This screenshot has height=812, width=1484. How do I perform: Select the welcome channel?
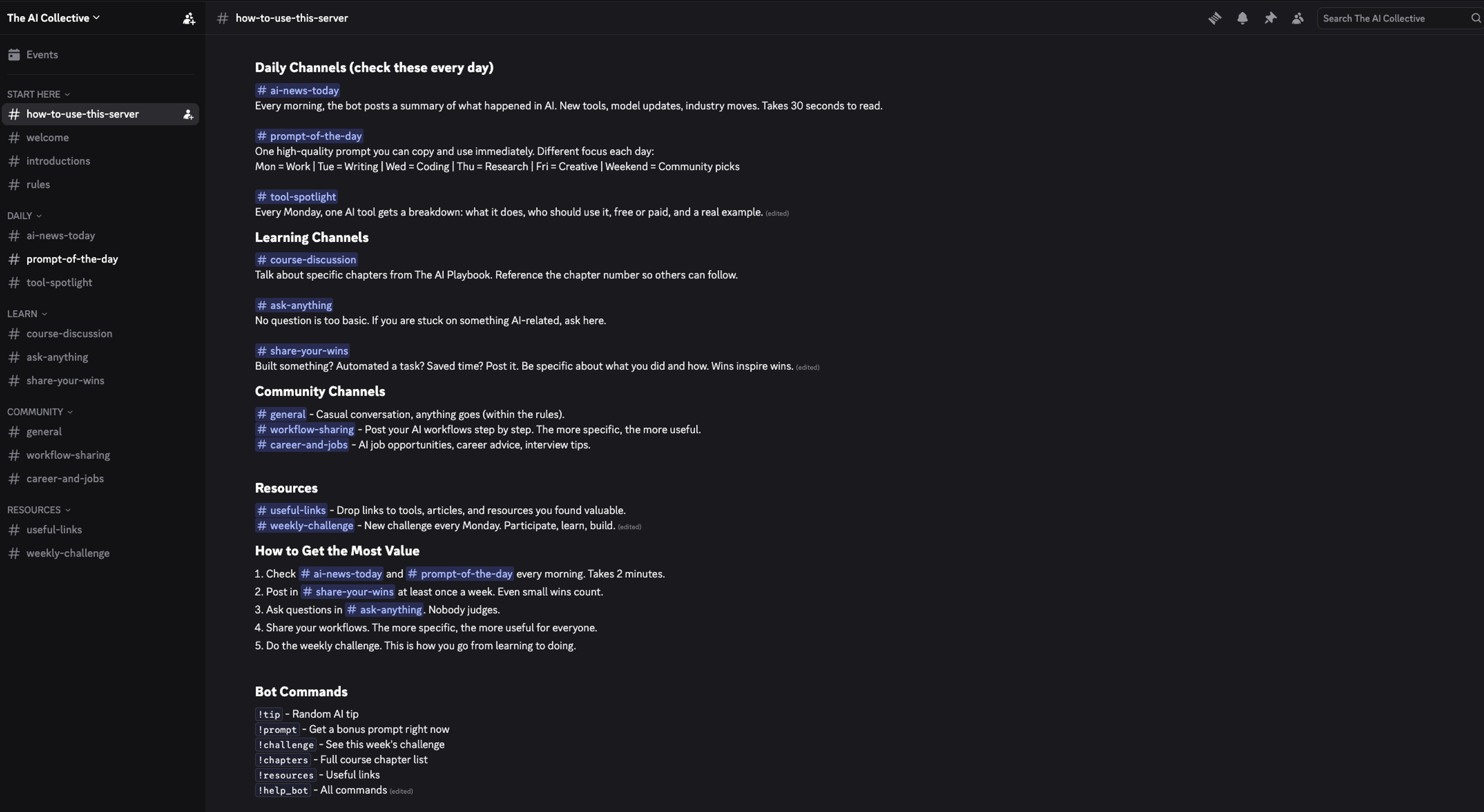[100, 137]
